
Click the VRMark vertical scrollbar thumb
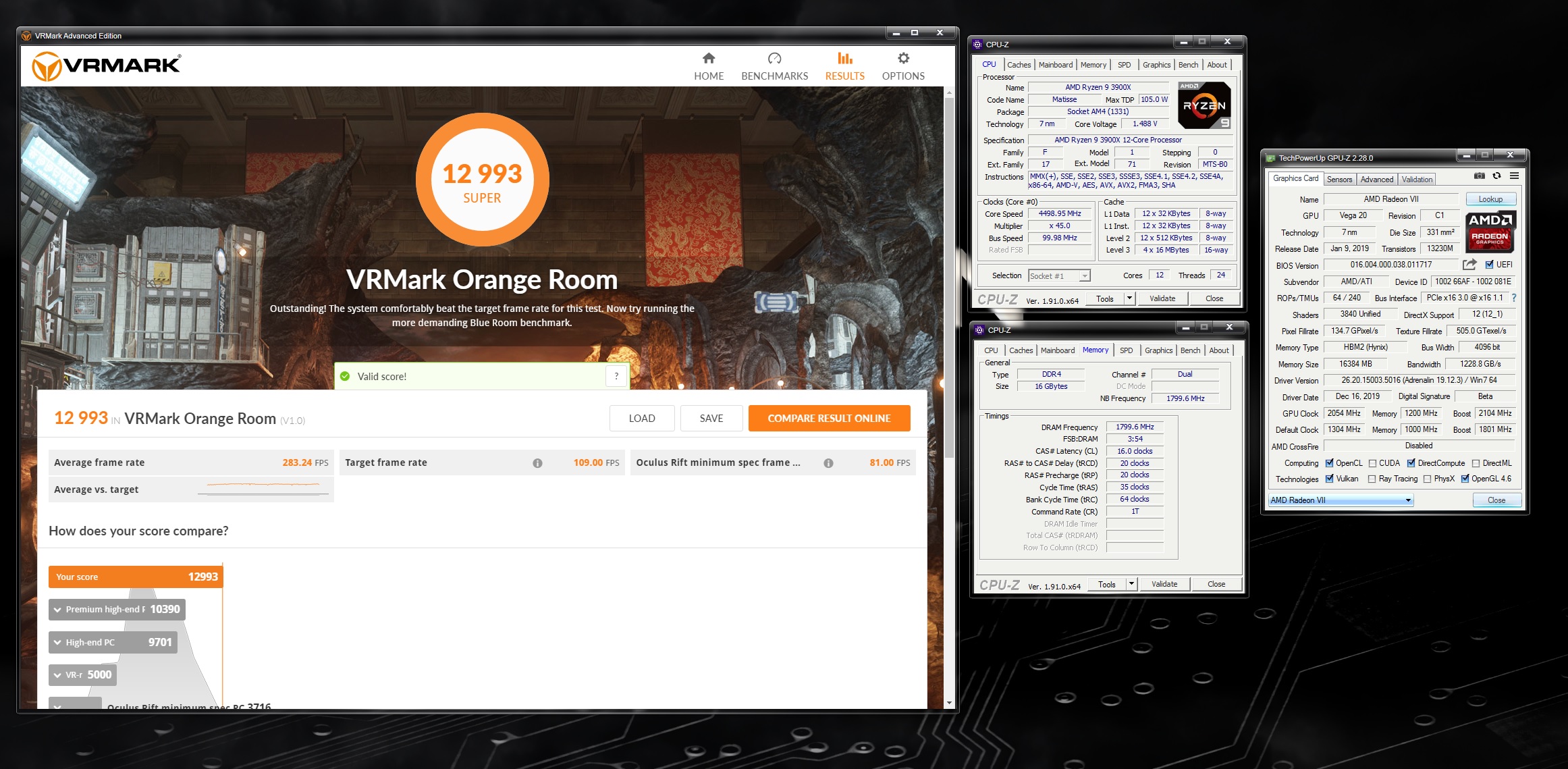[949, 277]
